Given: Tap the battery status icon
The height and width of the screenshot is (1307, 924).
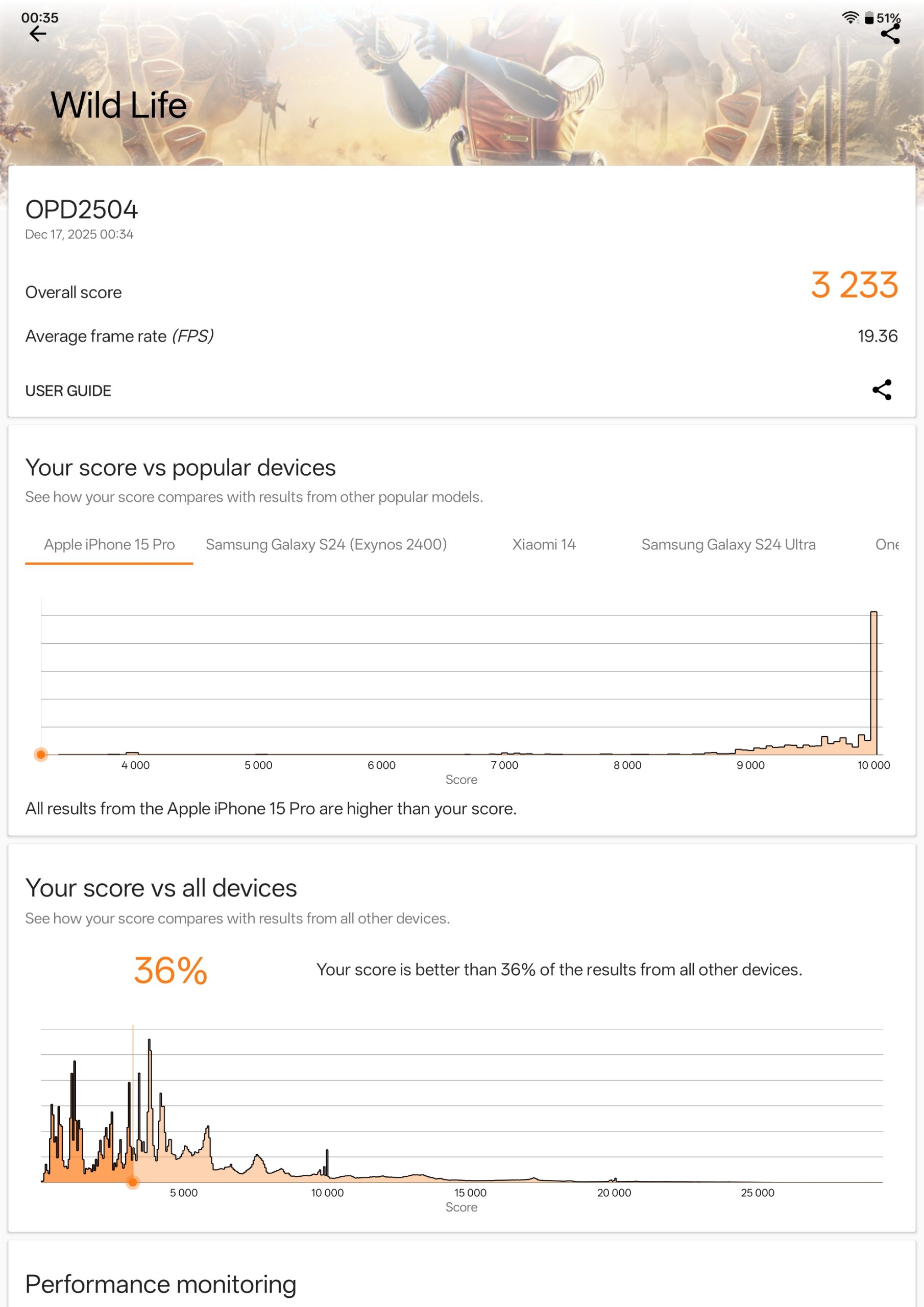Looking at the screenshot, I should coord(869,18).
